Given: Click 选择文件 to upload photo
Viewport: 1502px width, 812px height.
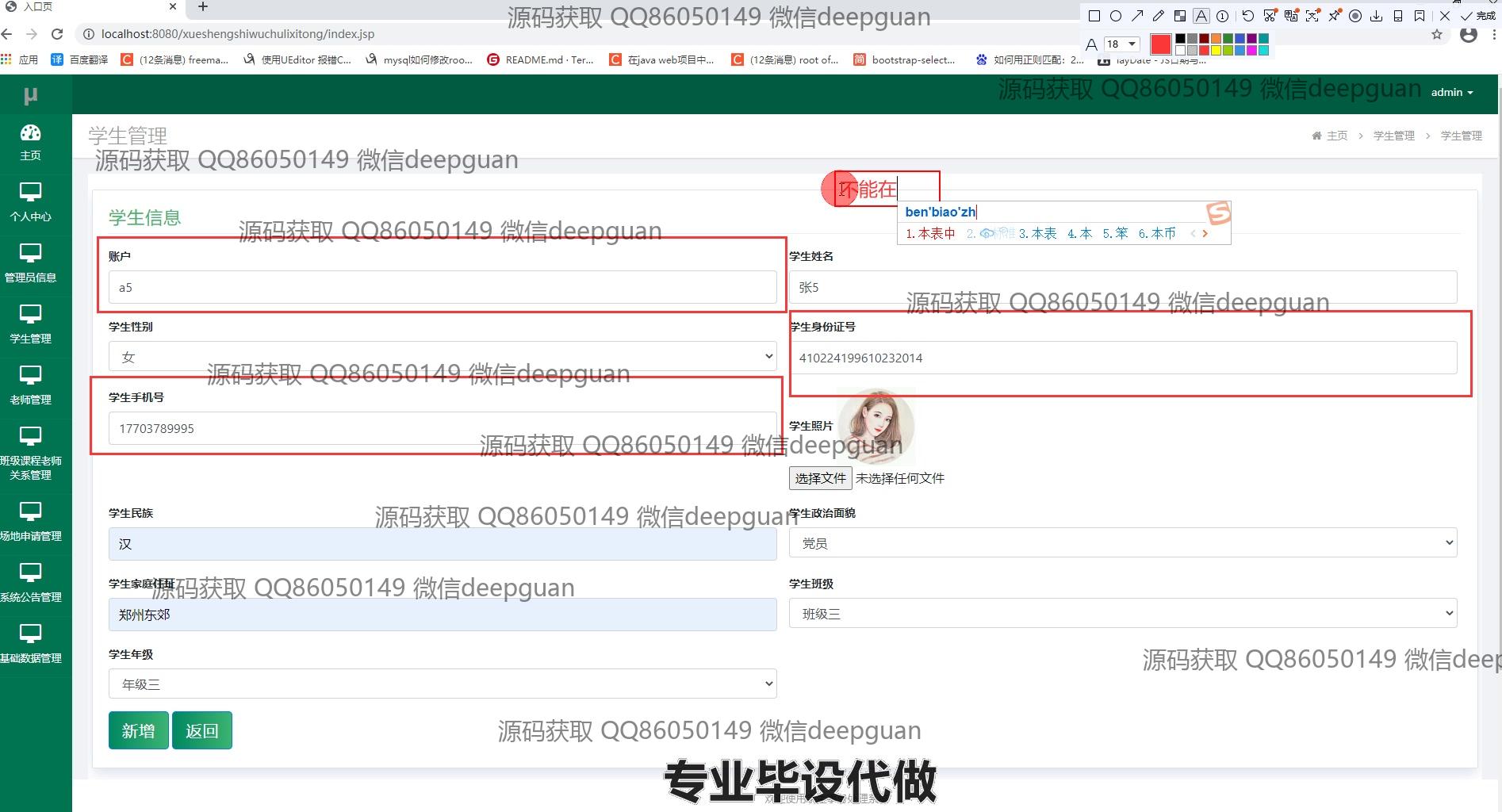Looking at the screenshot, I should point(820,478).
